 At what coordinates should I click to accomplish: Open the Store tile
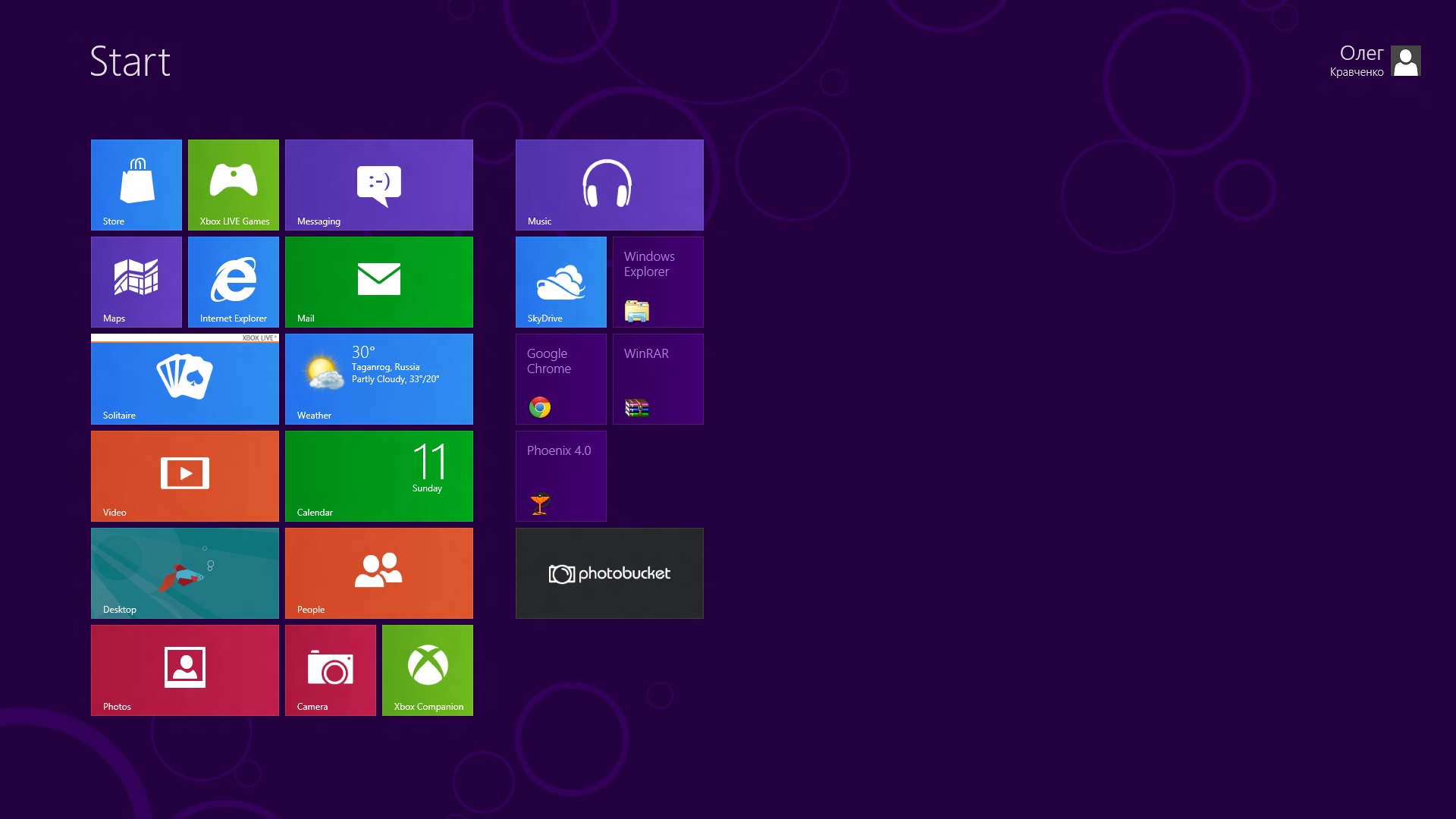[136, 185]
